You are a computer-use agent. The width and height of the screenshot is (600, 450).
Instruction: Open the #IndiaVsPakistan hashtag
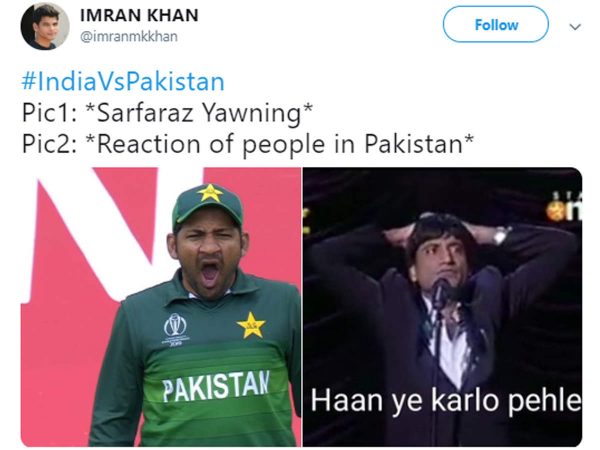click(x=123, y=82)
